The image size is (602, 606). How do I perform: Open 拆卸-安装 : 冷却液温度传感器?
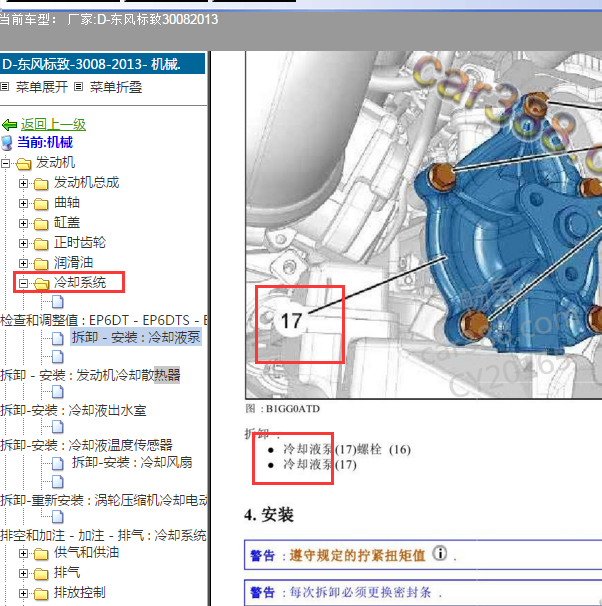[87, 445]
